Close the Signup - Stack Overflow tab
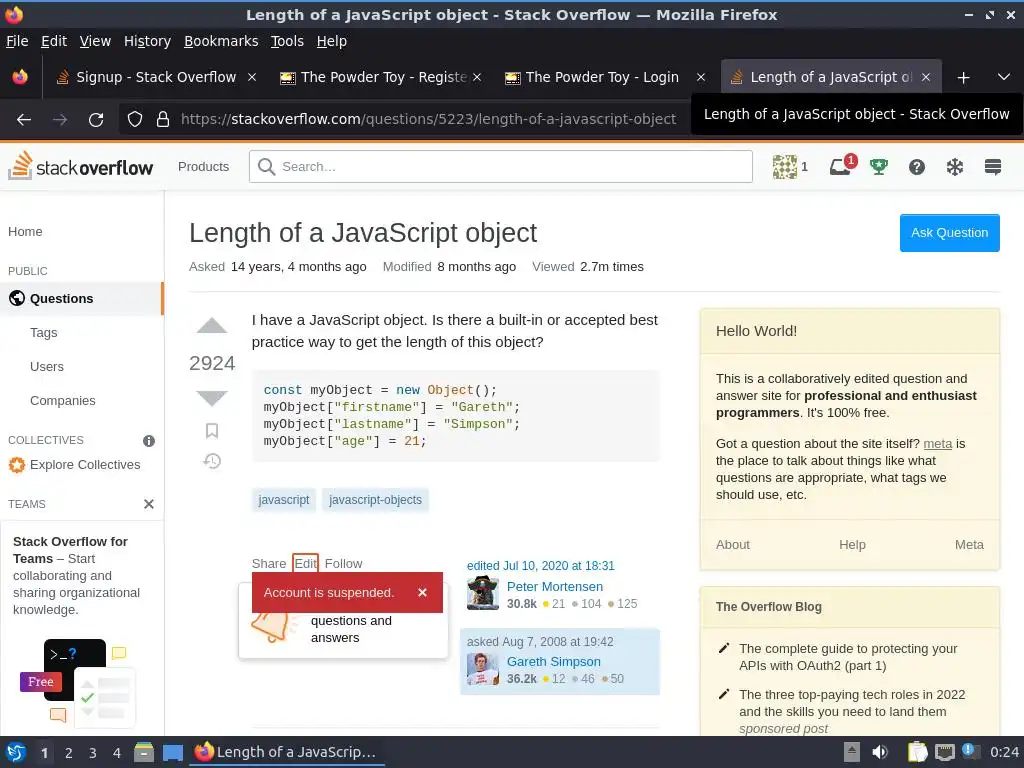The height and width of the screenshot is (768, 1024). [252, 77]
